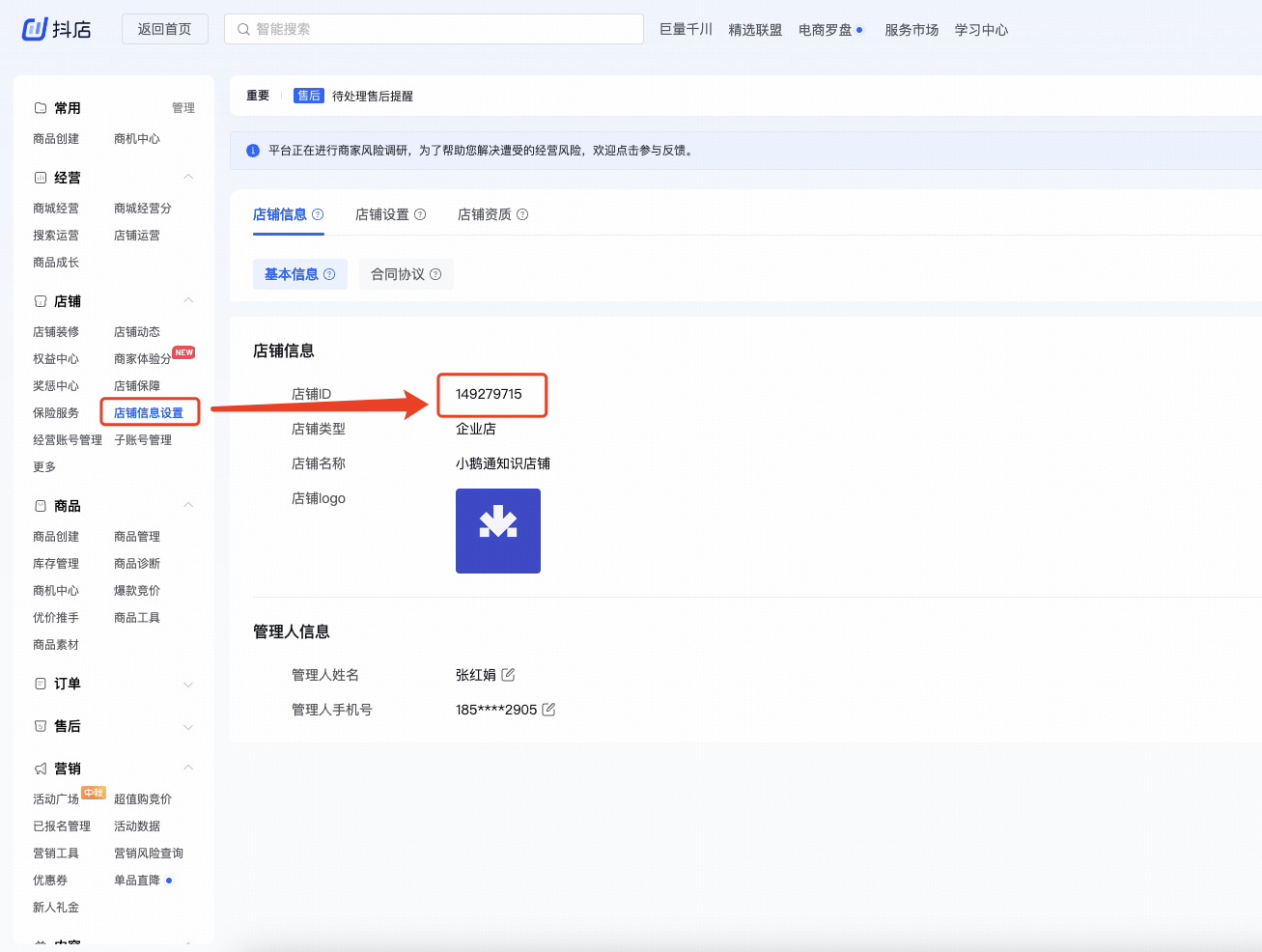The width and height of the screenshot is (1262, 952).
Task: Open 爆款竞价 in sidebar
Action: pos(137,590)
